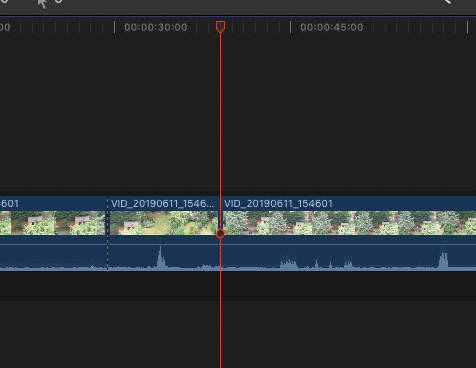
Task: Click the 00:00:30:00 timecode on the ruler
Action: pos(156,27)
